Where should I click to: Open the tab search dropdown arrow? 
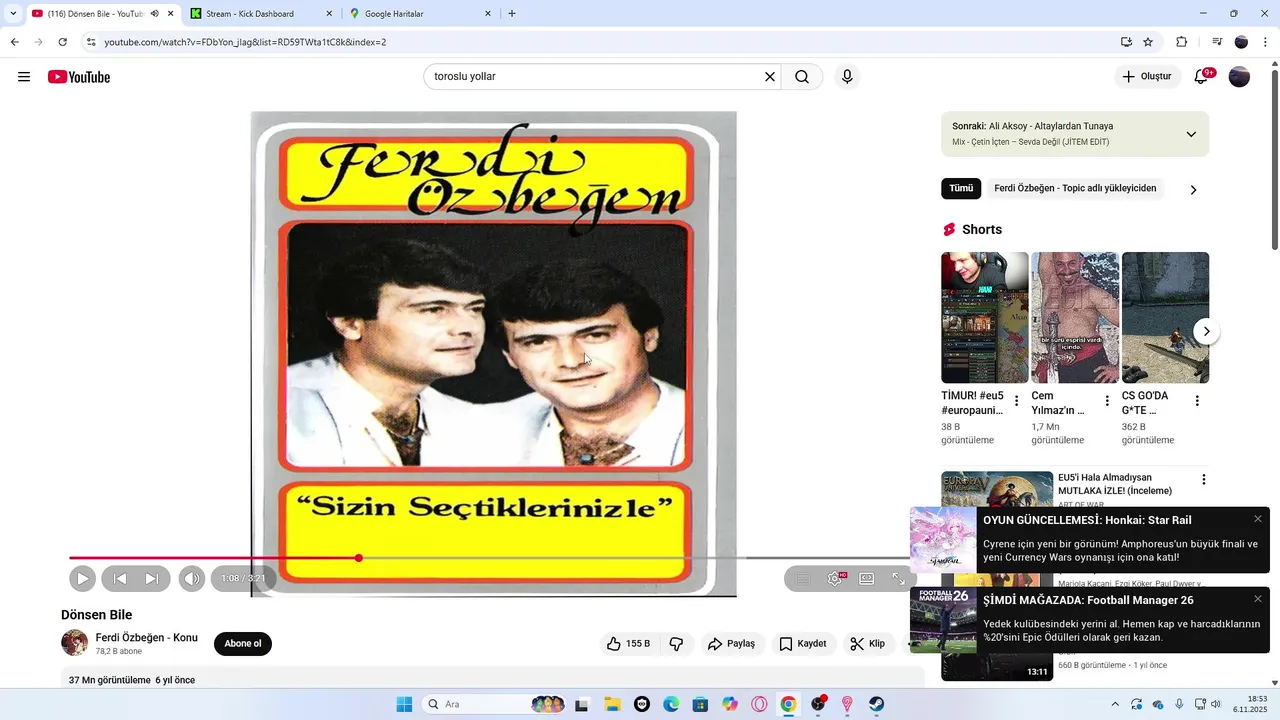(x=12, y=14)
